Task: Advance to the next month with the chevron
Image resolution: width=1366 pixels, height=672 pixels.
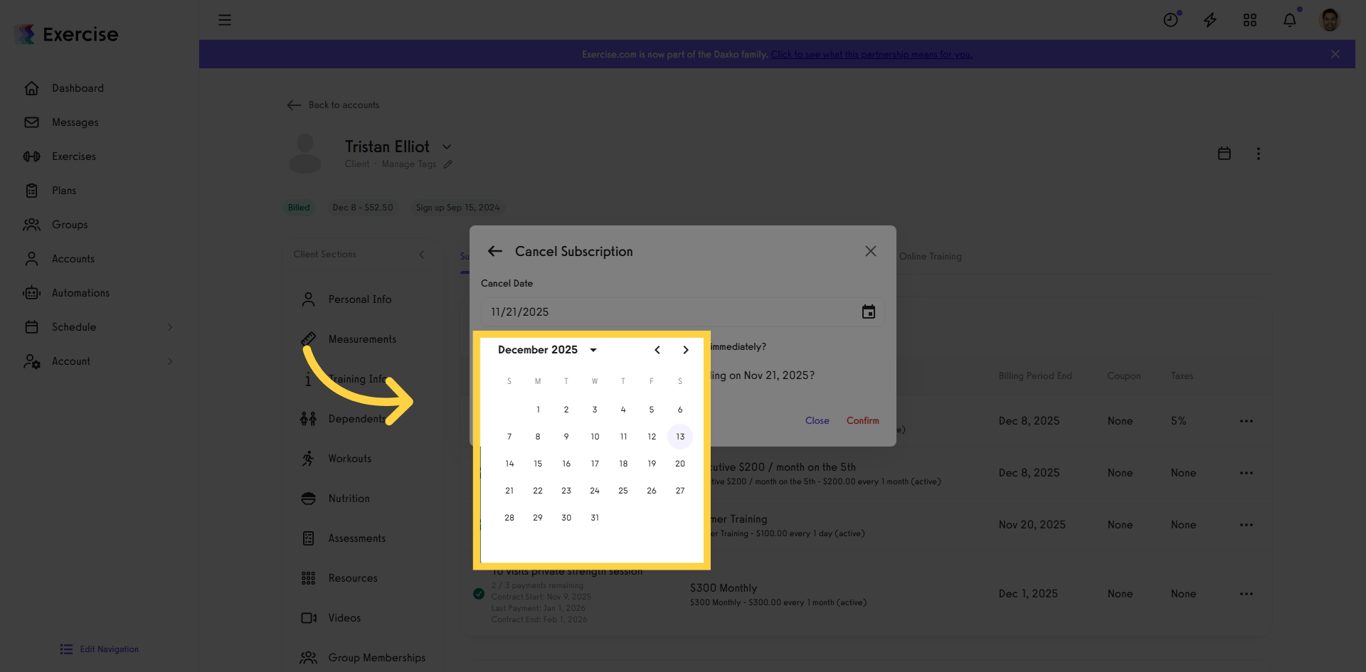Action: pos(685,350)
